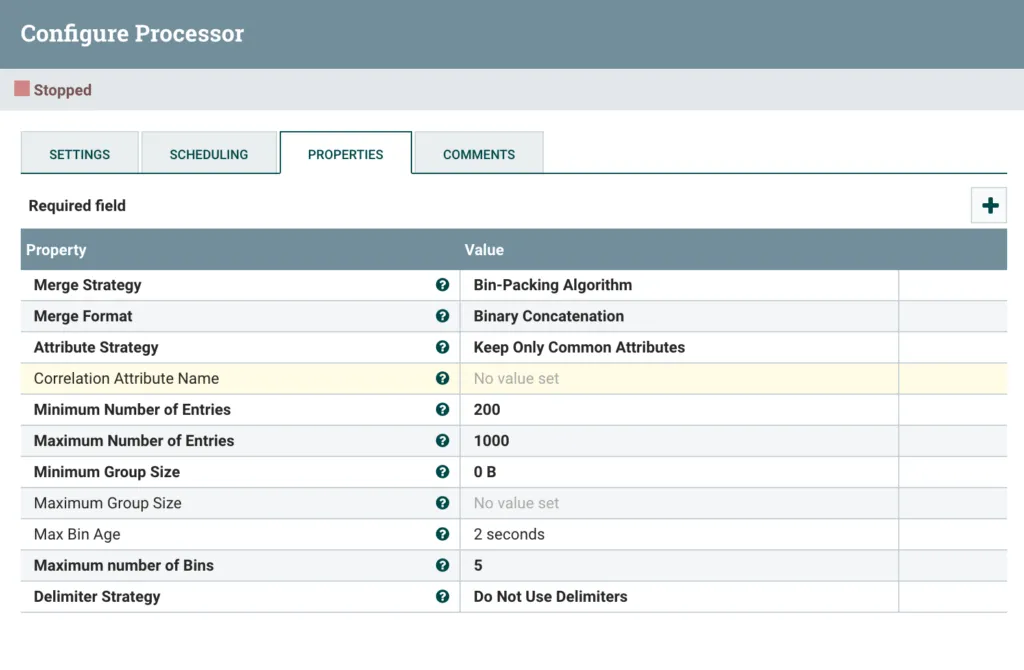This screenshot has width=1024, height=670.
Task: Go to the Comments tab
Action: (479, 154)
